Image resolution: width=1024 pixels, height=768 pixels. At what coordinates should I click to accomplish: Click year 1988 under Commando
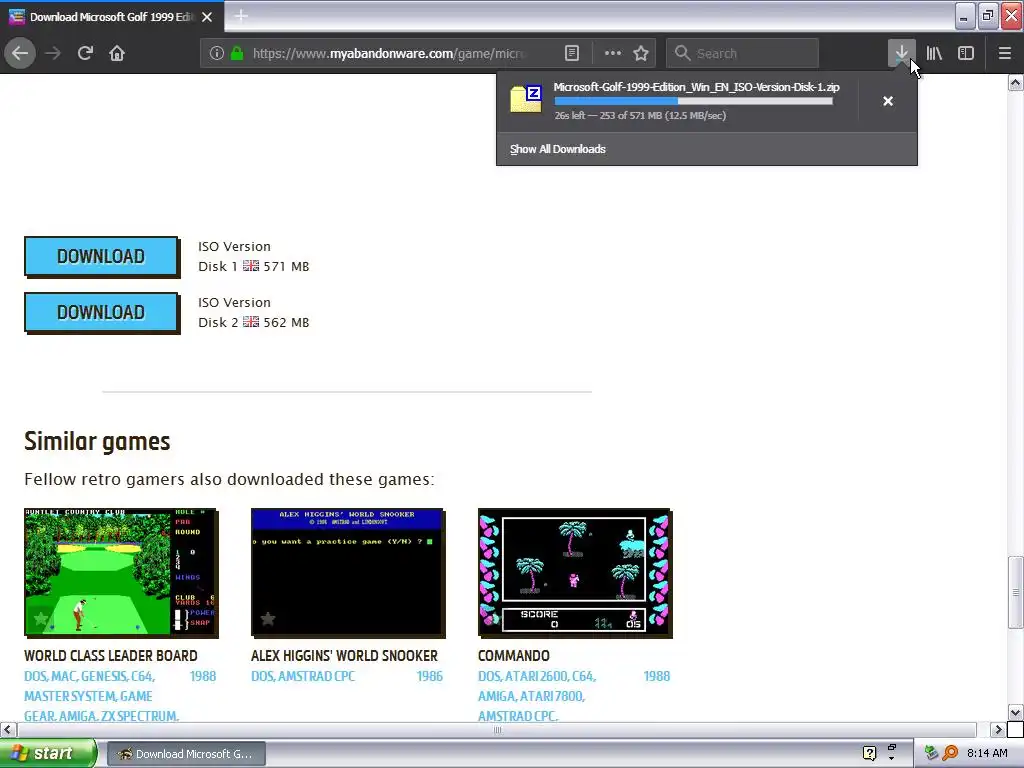(x=657, y=676)
